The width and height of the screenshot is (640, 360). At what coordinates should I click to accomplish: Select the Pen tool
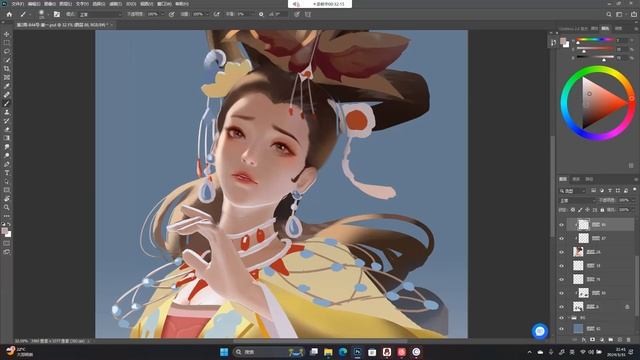pyautogui.click(x=7, y=164)
